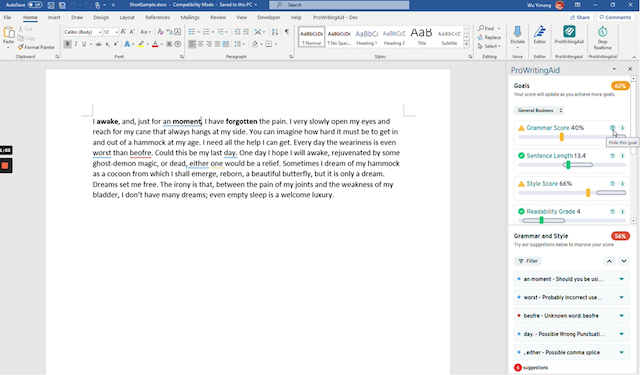Toggle show paragraph marks
The image size is (640, 375).
coord(287,32)
